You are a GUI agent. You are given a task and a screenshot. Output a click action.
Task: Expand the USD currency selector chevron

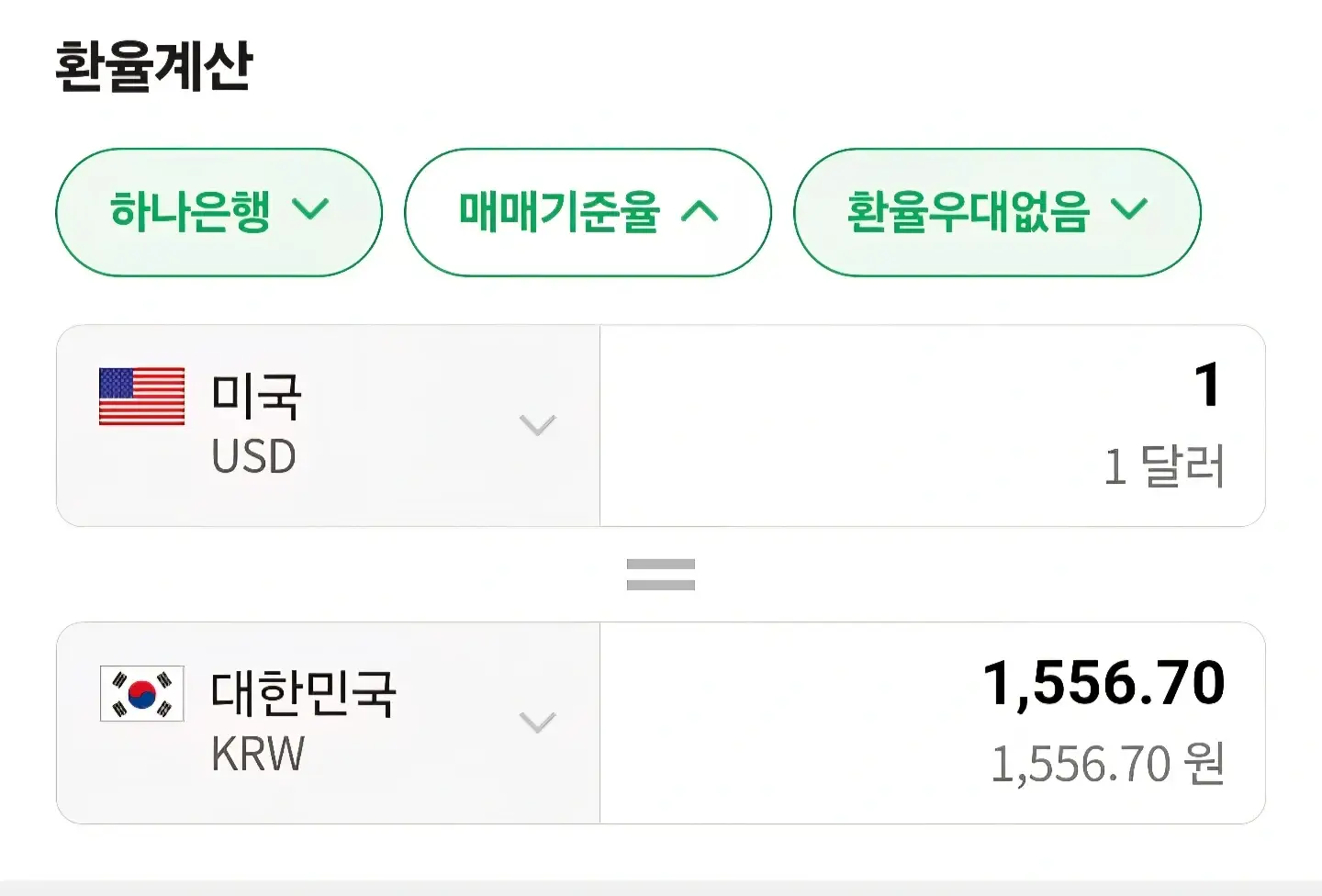click(538, 425)
